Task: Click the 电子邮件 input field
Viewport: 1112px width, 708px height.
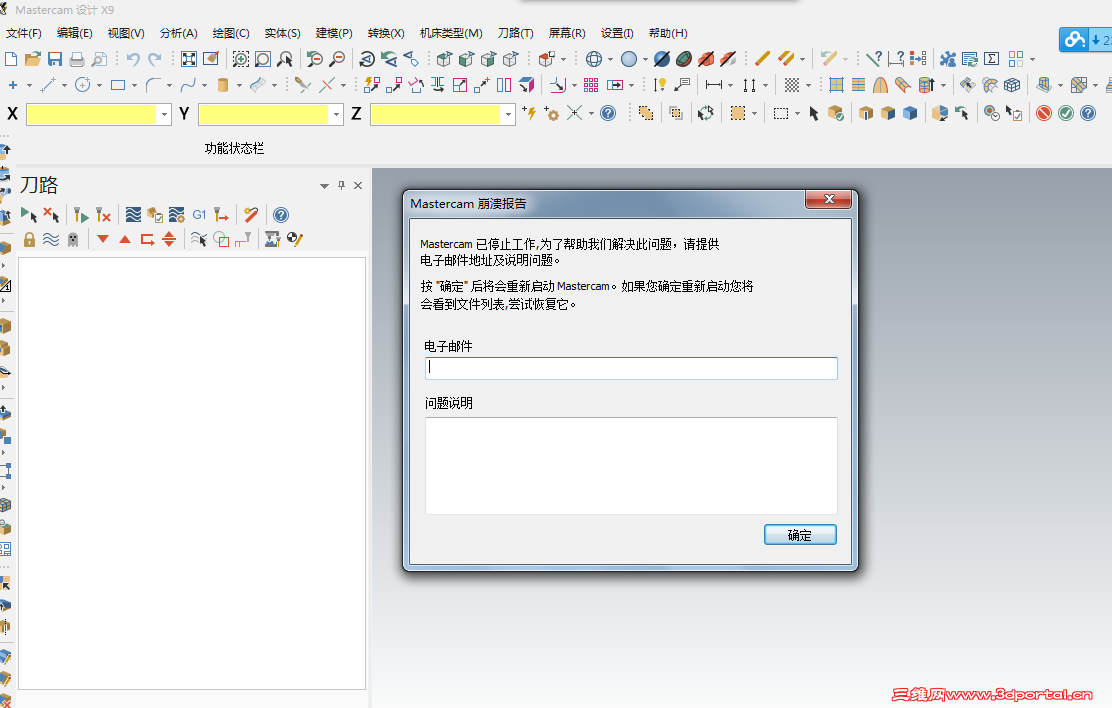Action: click(x=631, y=368)
